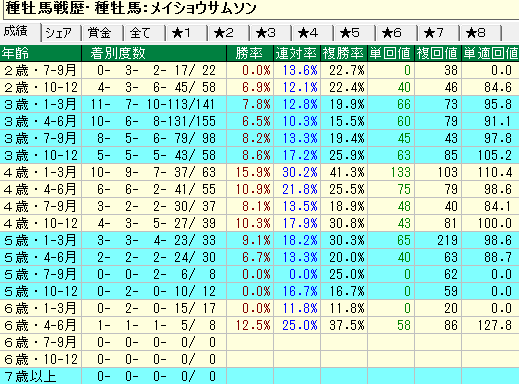Sort by 単適回値 column header
The height and width of the screenshot is (384, 519).
click(x=490, y=53)
